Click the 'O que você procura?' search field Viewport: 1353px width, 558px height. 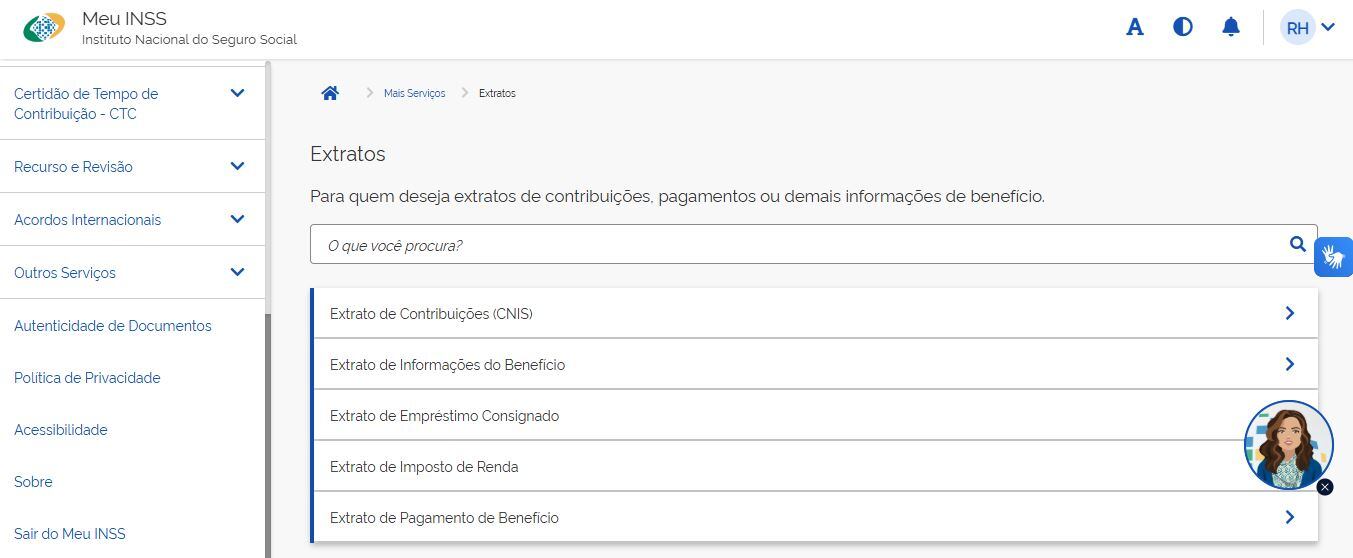click(x=800, y=245)
